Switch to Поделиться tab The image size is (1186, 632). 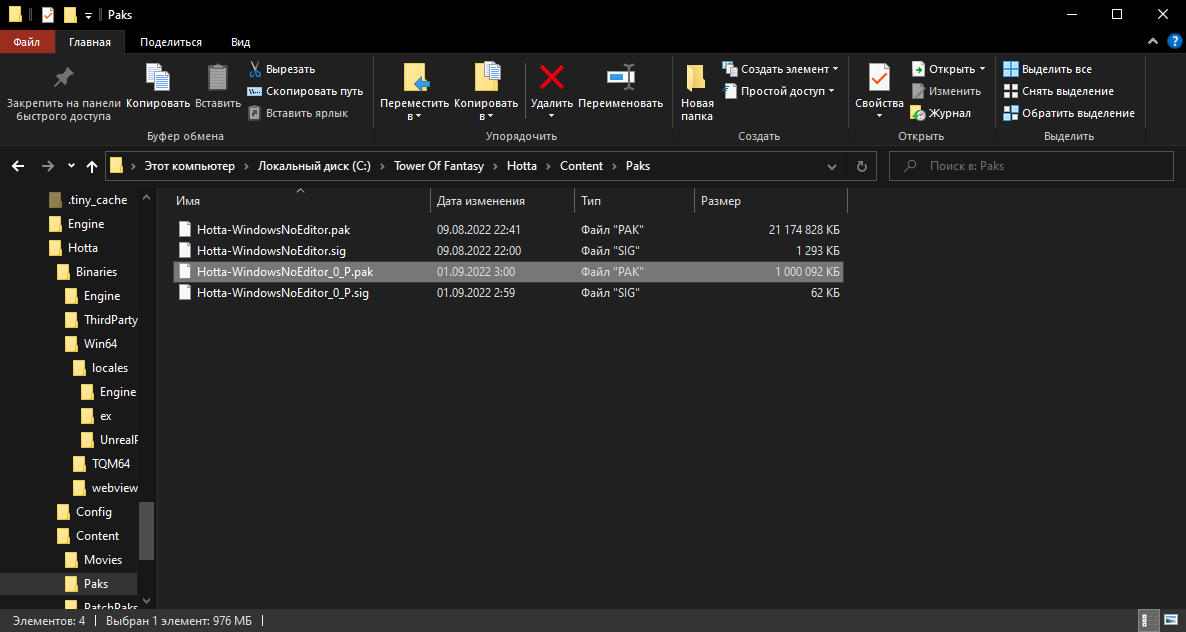(171, 42)
